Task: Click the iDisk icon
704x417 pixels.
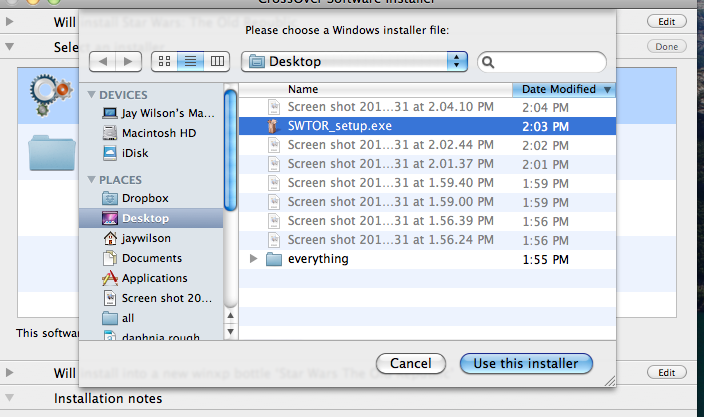Action: tap(110, 153)
